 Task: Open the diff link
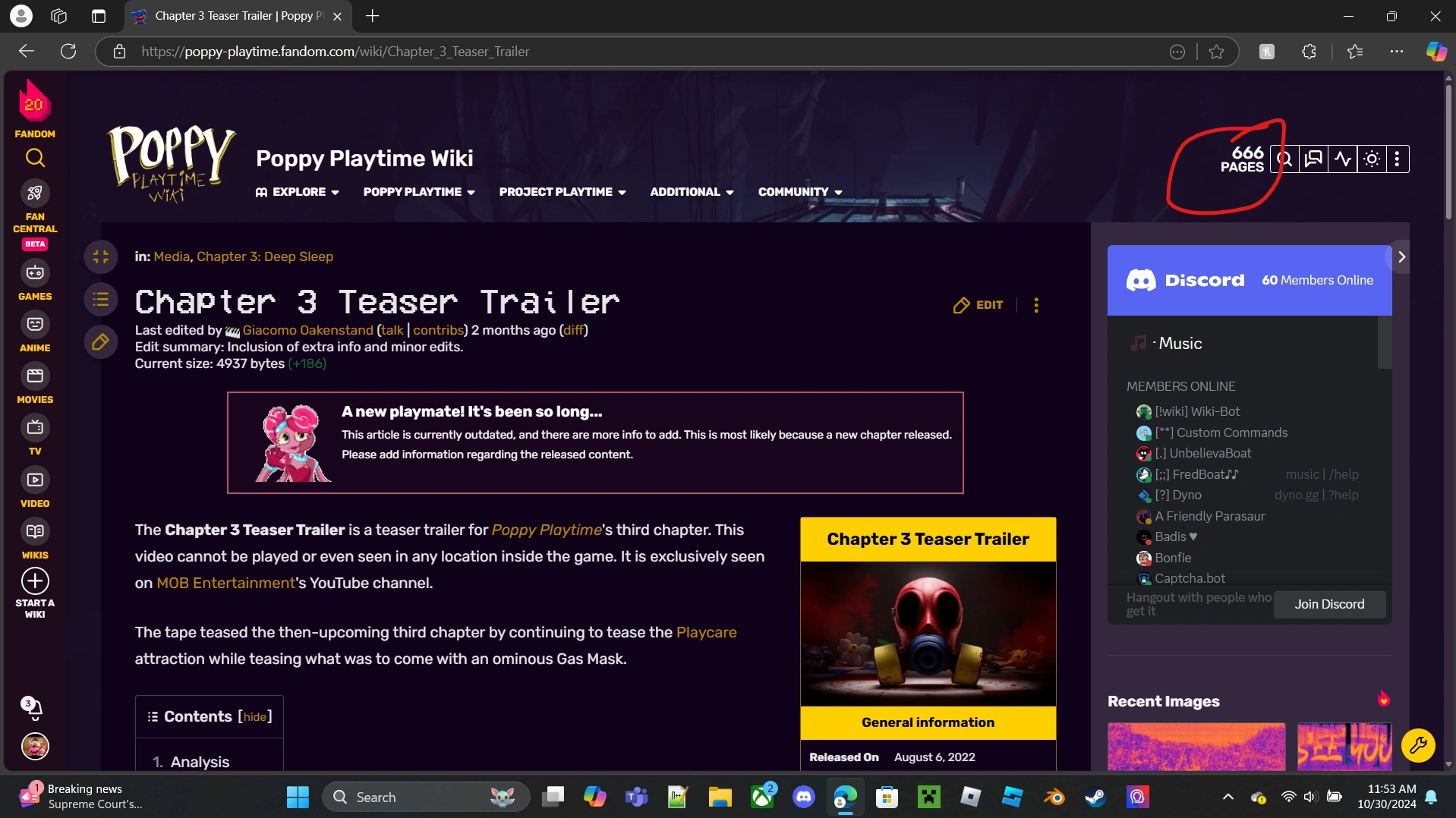point(574,330)
